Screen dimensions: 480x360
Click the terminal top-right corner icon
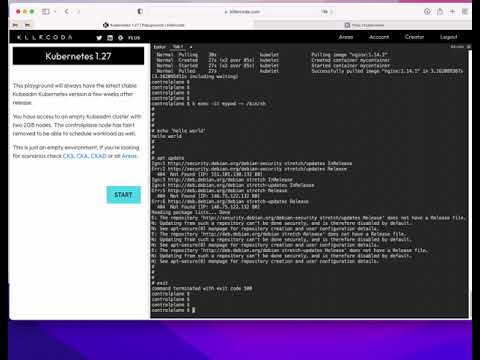coord(468,47)
